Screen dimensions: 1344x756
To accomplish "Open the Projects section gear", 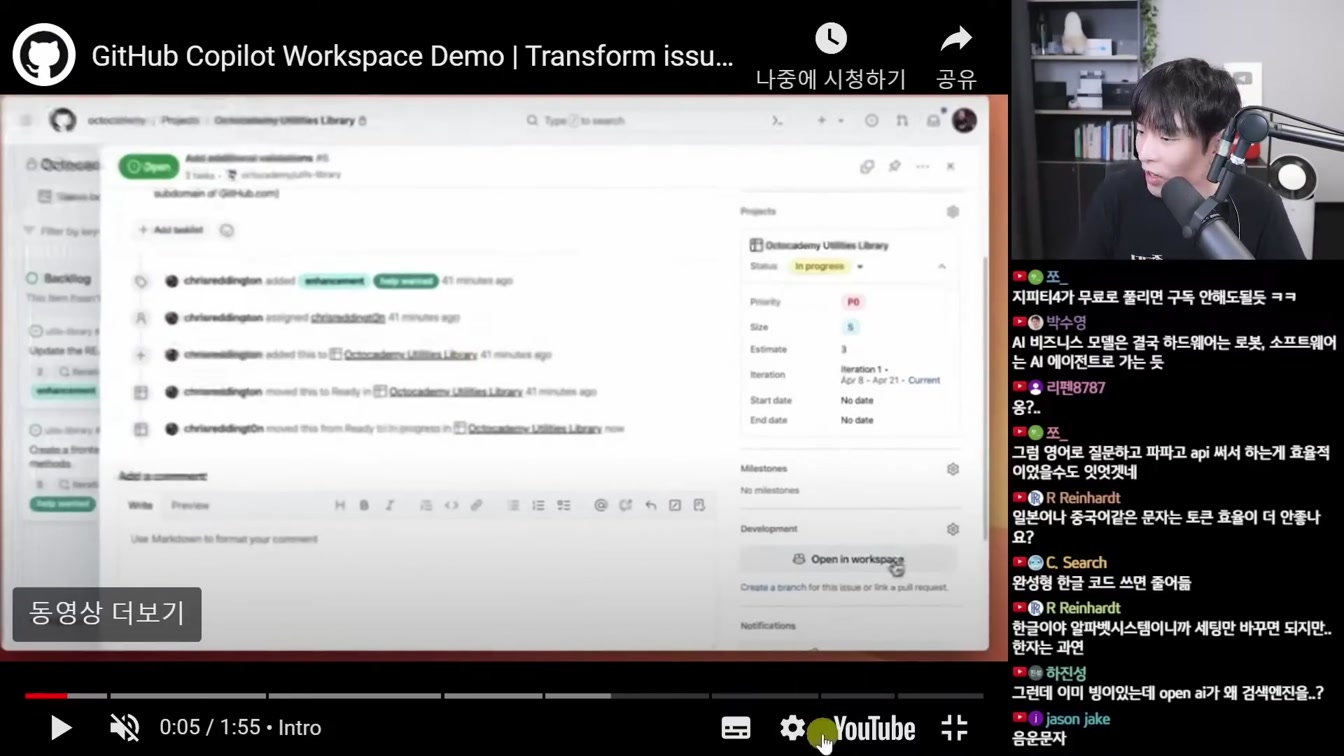I will tap(953, 211).
